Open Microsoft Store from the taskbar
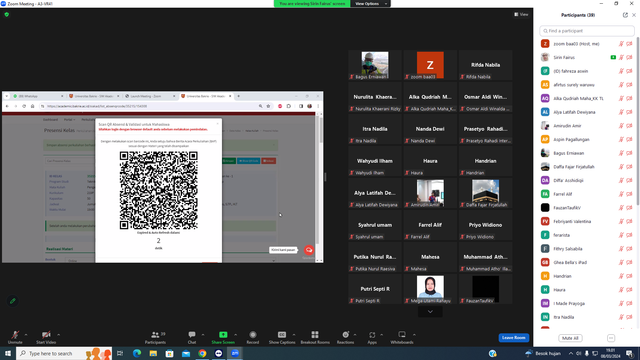The image size is (640, 360). (169, 353)
